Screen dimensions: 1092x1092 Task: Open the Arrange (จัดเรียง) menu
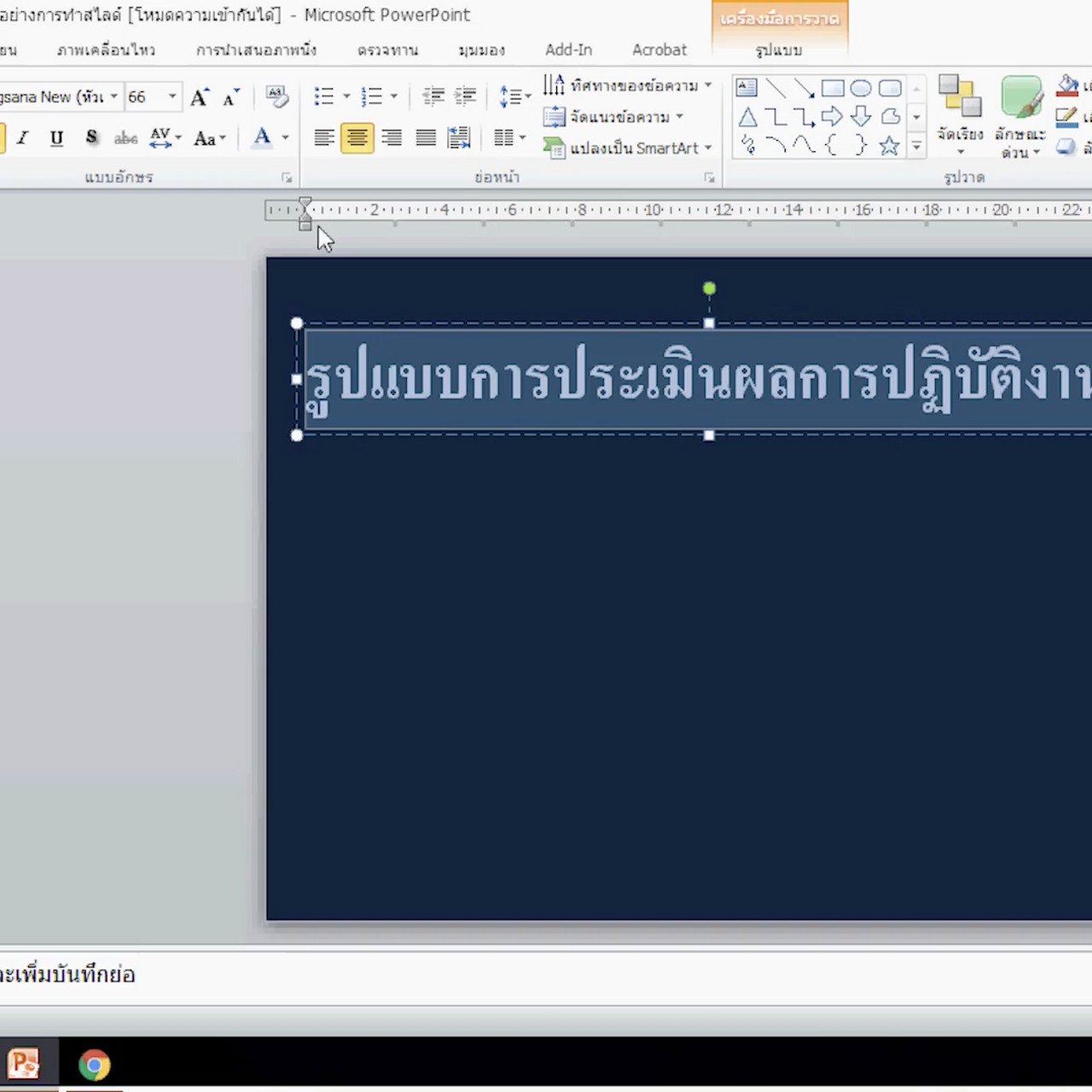coord(961,117)
